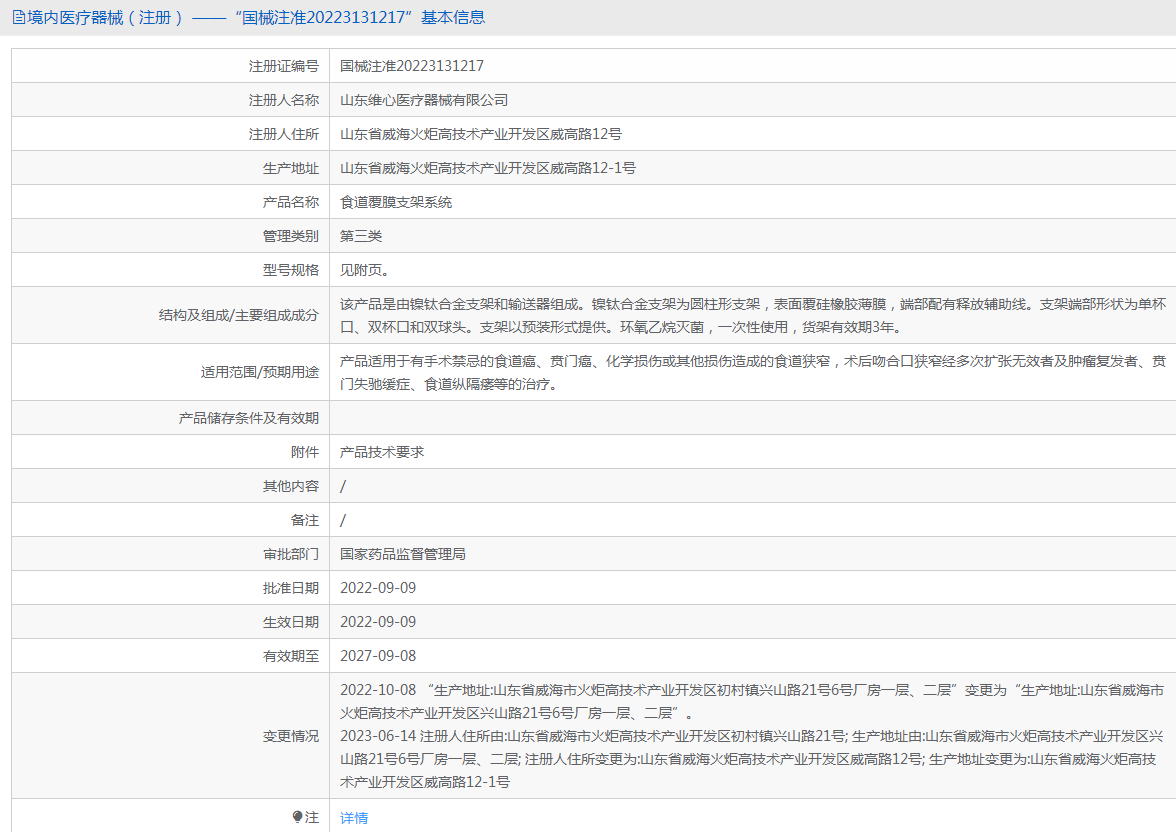The width and height of the screenshot is (1176, 832).
Task: Select registration number 国械注准20223131217 value
Action: click(x=412, y=66)
